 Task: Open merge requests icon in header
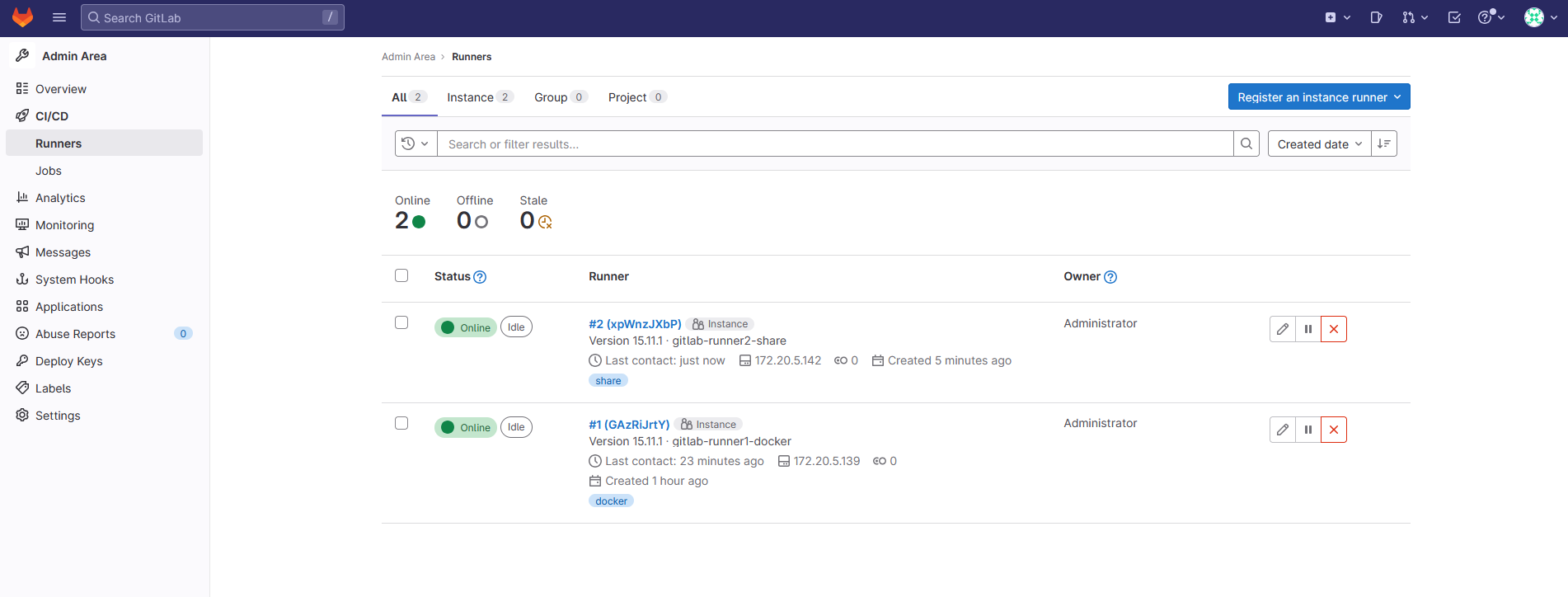click(1414, 17)
